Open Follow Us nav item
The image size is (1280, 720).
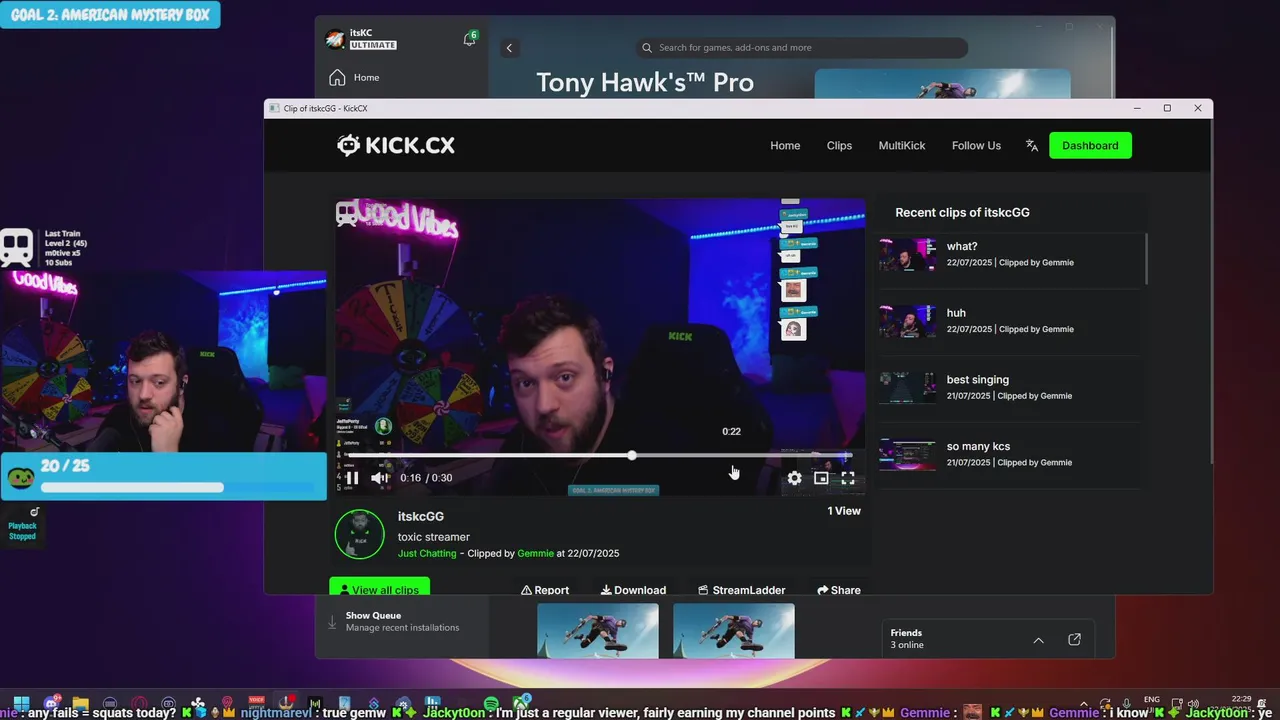coord(976,145)
